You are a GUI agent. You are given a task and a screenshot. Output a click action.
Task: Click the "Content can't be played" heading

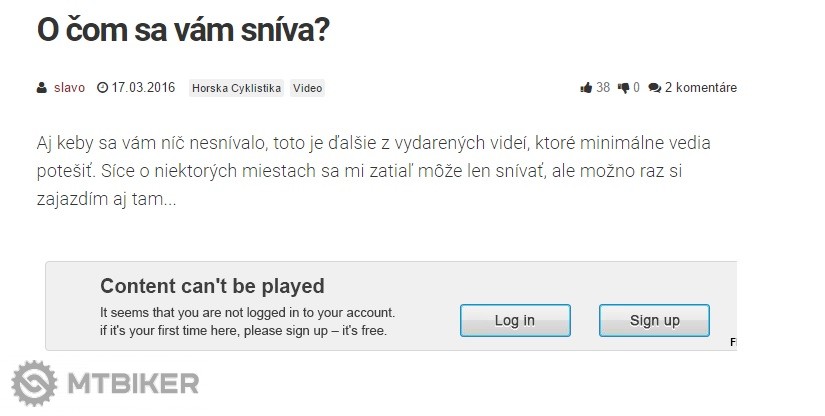[212, 286]
